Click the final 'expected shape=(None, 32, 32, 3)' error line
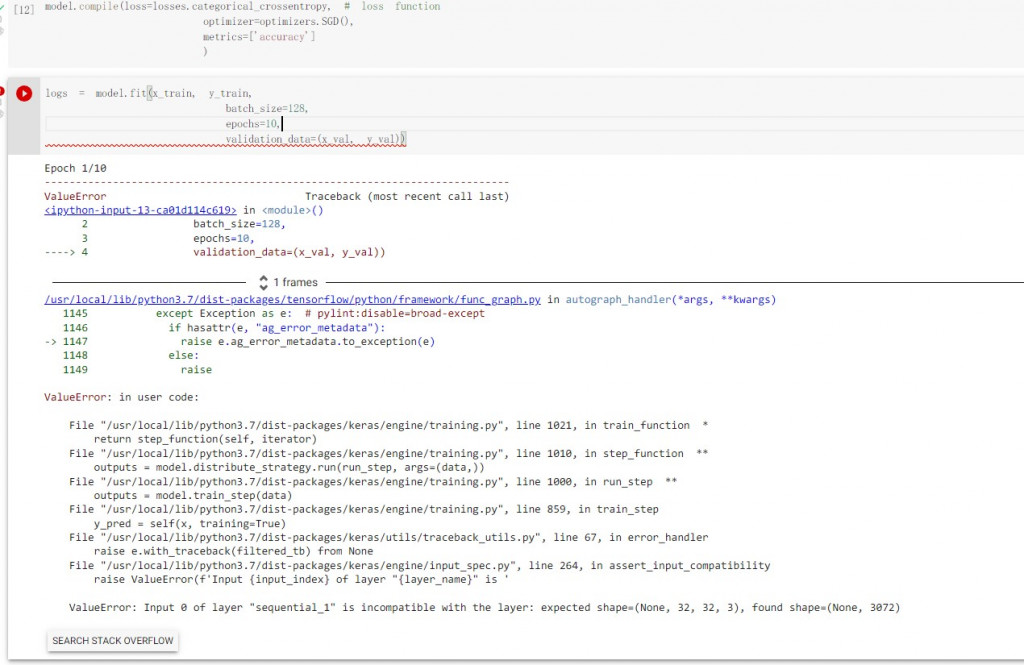 tap(485, 607)
